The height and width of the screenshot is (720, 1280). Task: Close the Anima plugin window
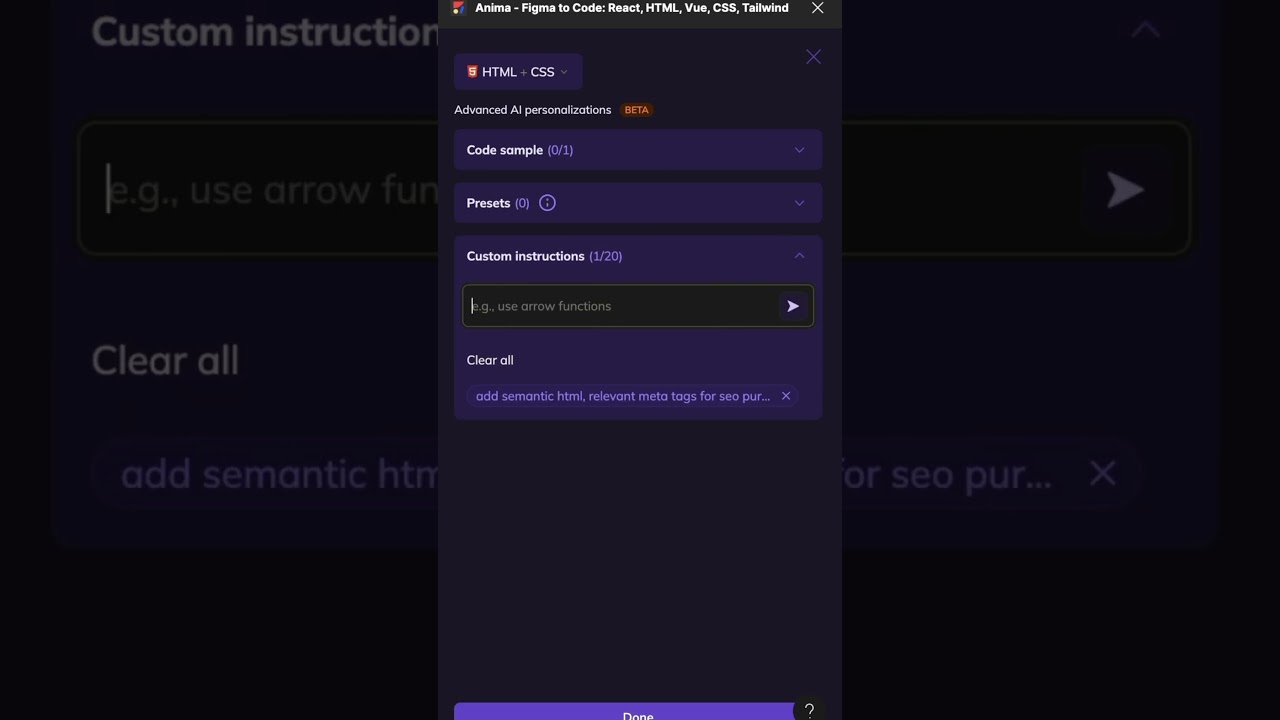(x=818, y=8)
